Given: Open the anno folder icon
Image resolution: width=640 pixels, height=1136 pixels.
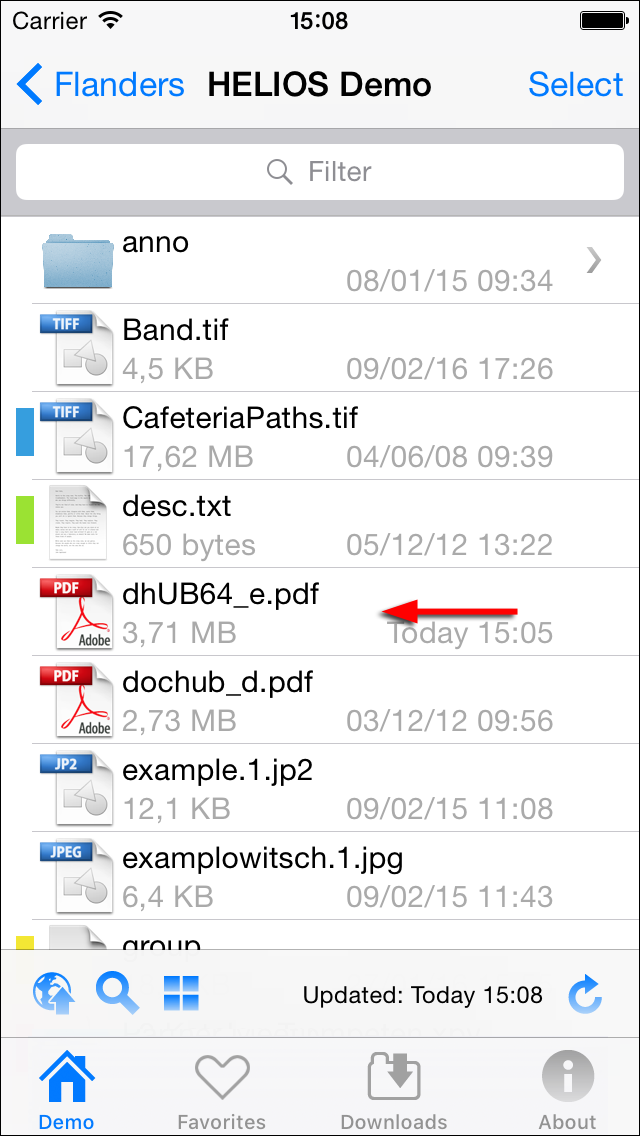Looking at the screenshot, I should pyautogui.click(x=77, y=260).
